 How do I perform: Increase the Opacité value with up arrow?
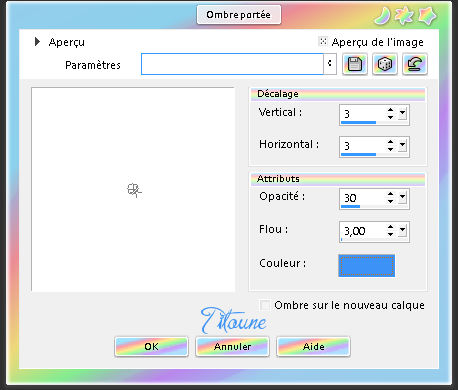pyautogui.click(x=390, y=194)
